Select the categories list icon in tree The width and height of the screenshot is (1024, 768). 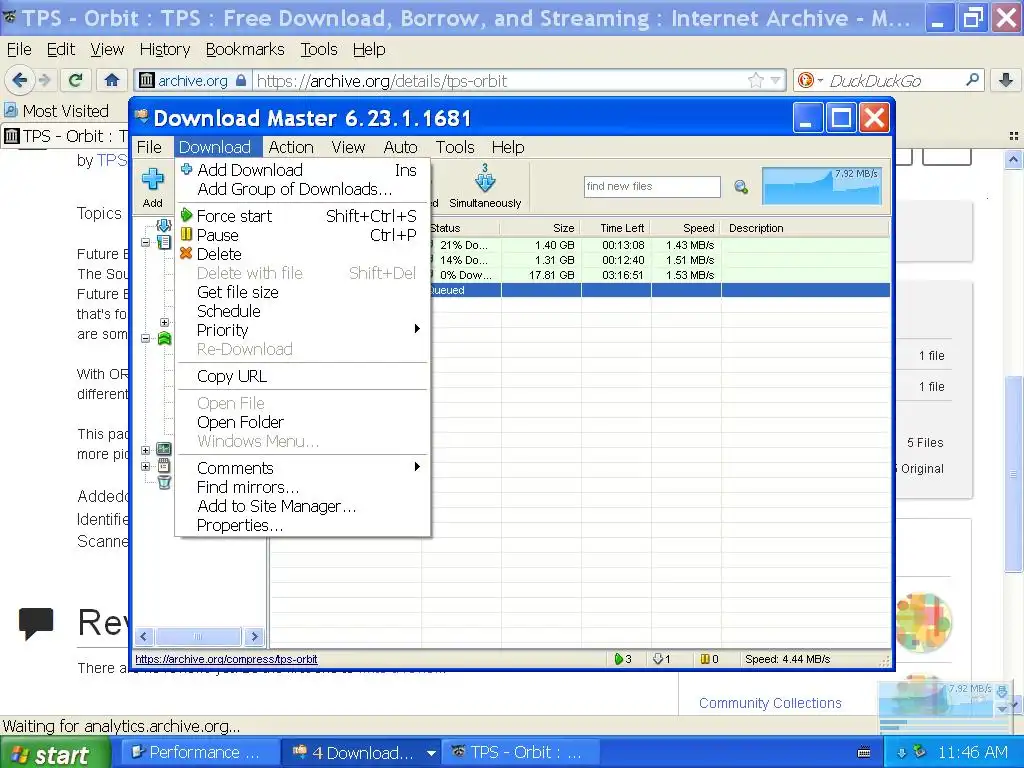(164, 242)
